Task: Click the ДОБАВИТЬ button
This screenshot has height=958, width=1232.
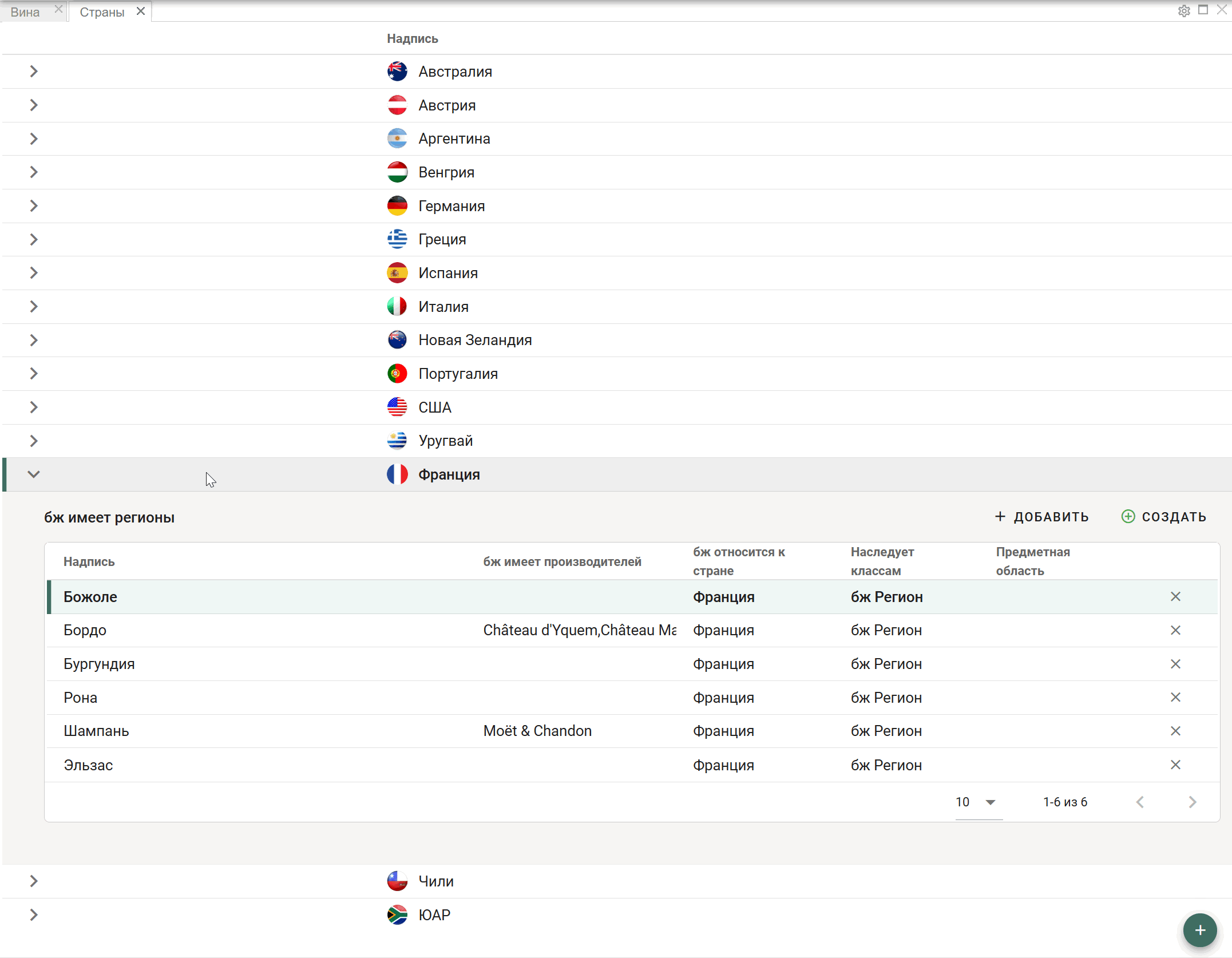Action: pyautogui.click(x=1041, y=517)
